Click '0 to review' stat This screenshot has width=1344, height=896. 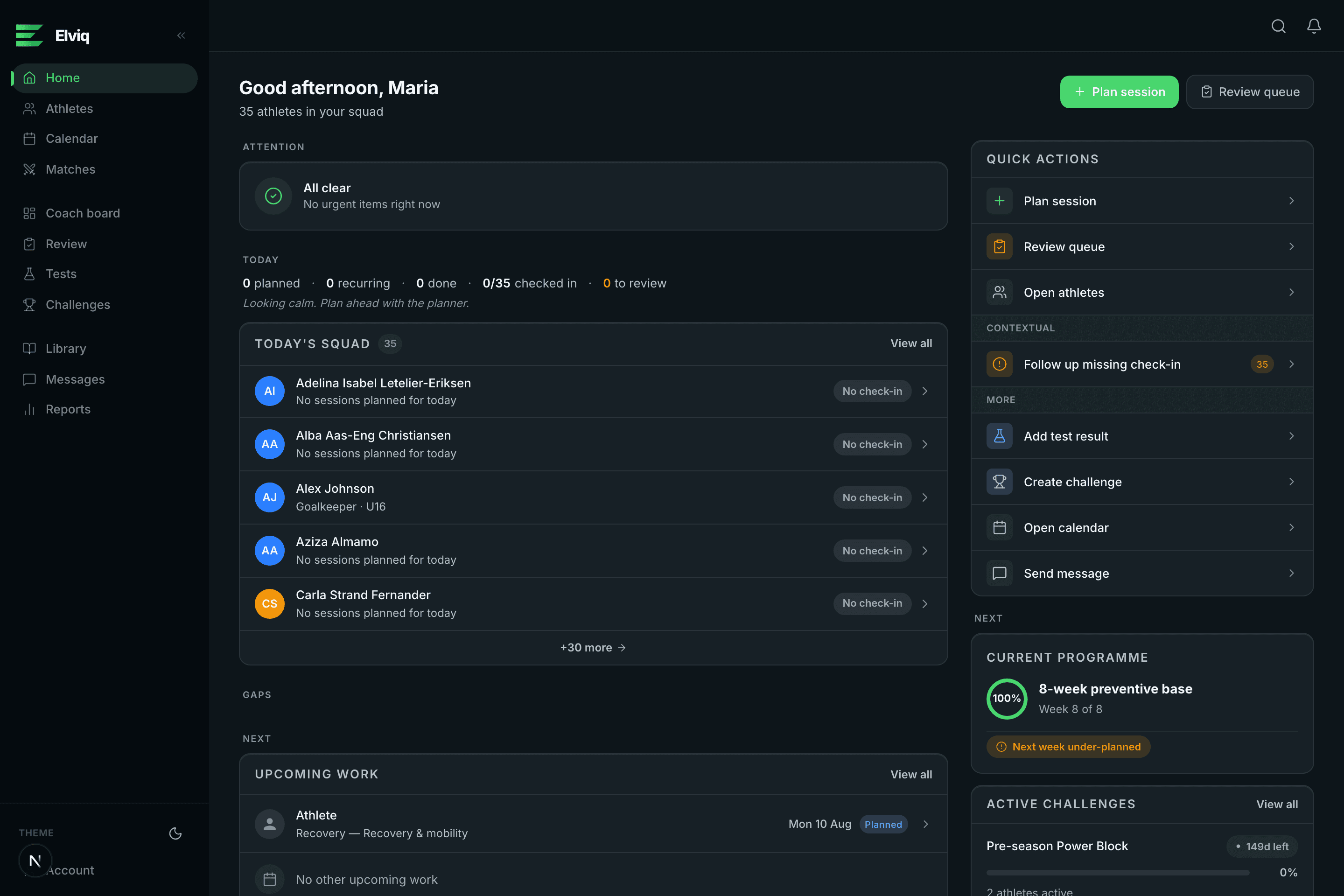[634, 283]
